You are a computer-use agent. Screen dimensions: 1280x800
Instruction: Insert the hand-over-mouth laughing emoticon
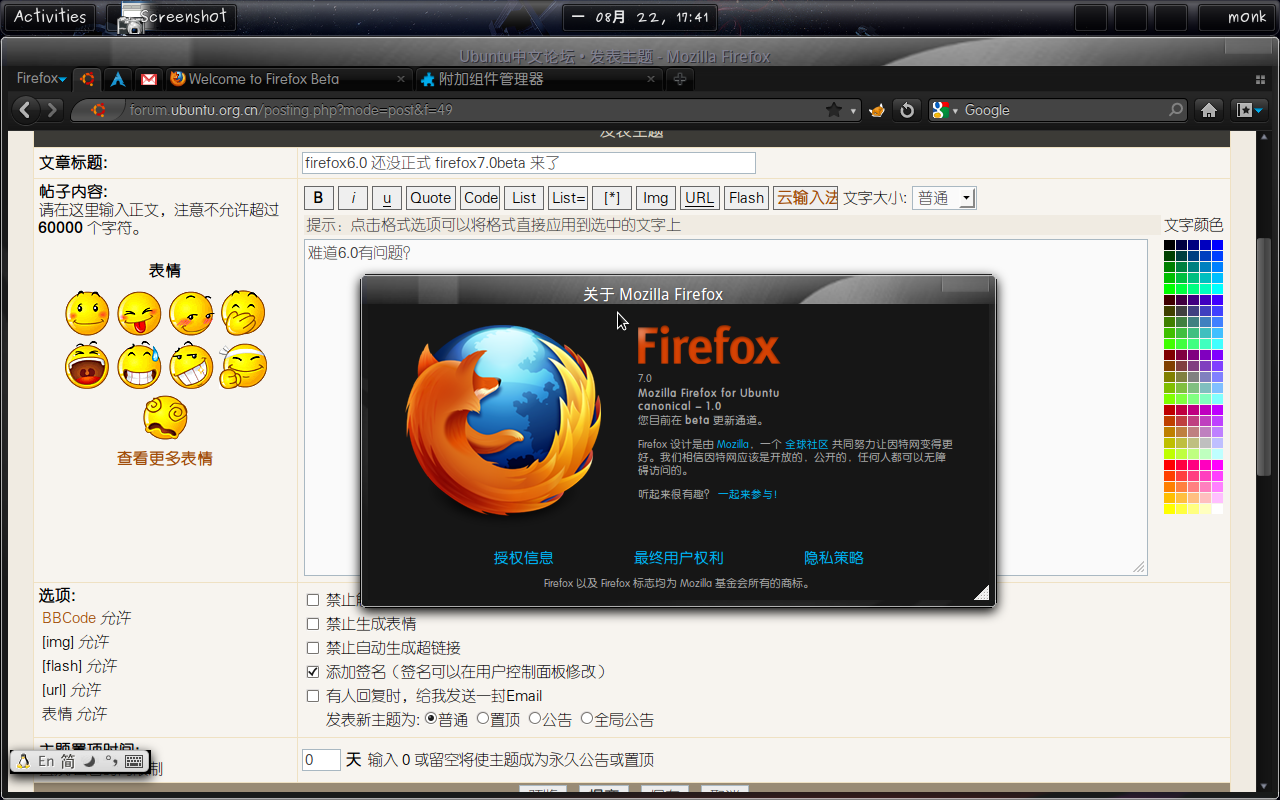point(243,313)
